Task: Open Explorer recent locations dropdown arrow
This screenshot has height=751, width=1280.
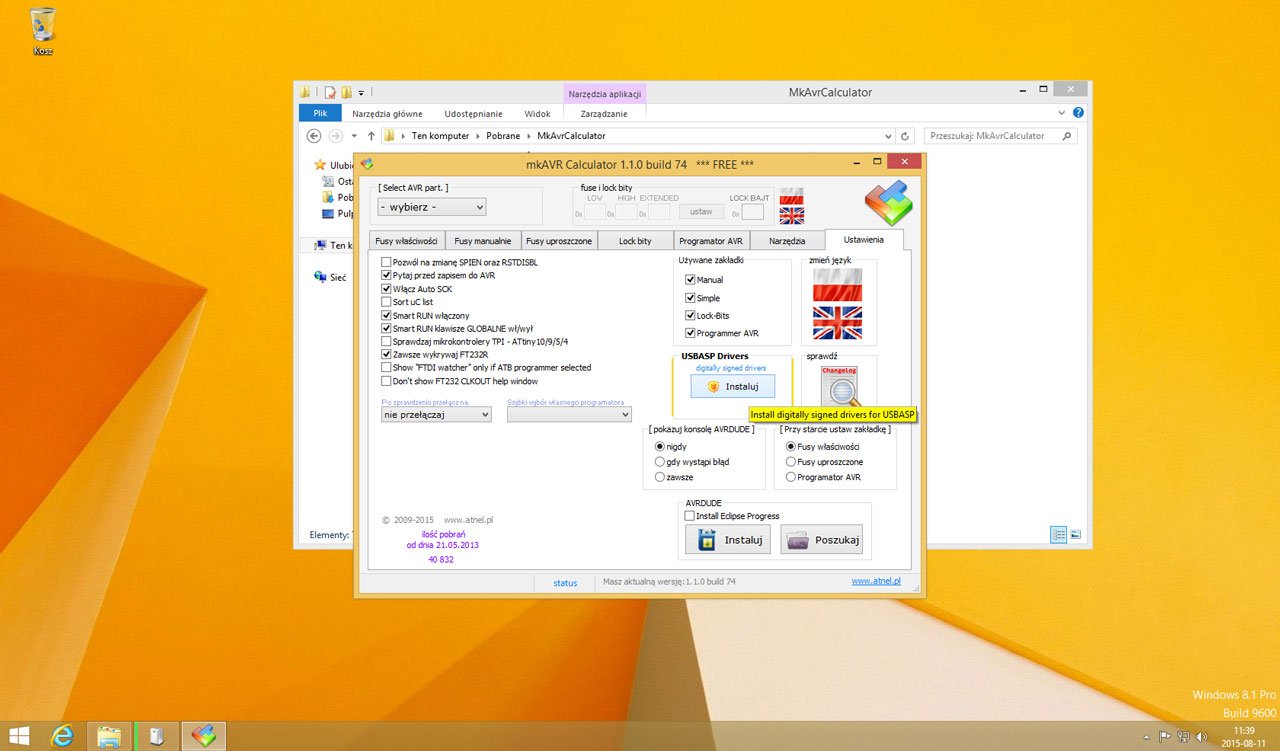Action: 354,136
